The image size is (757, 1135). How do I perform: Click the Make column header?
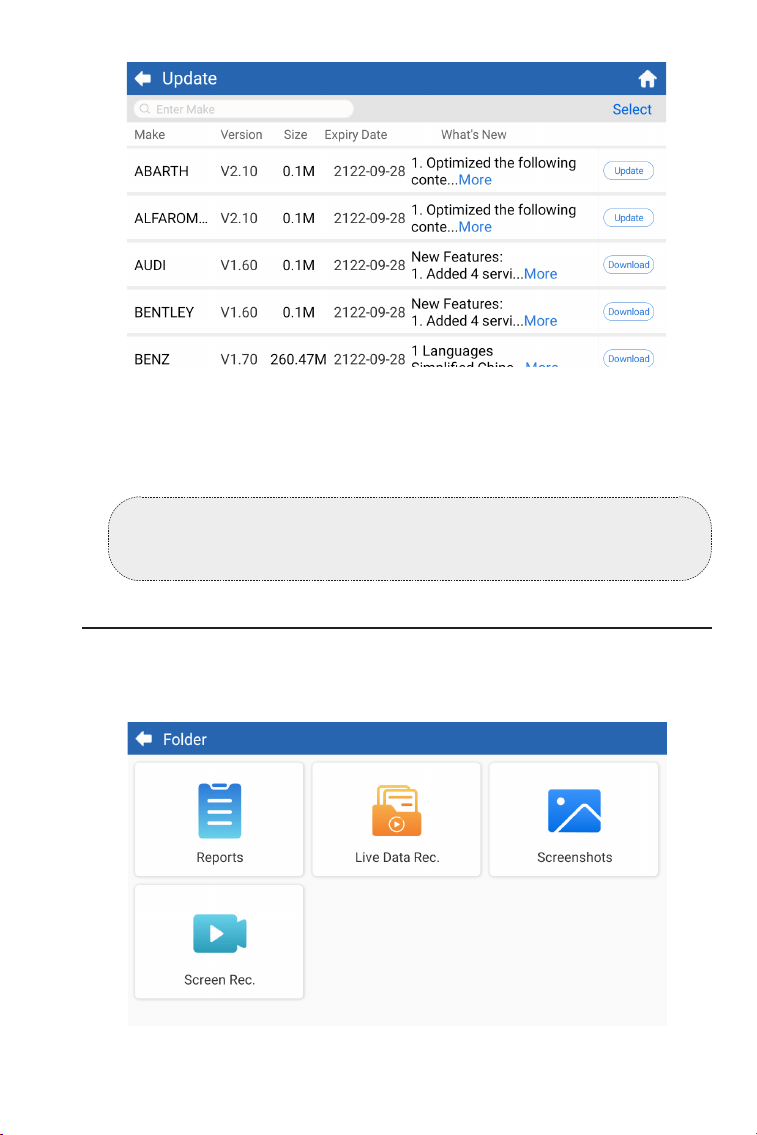coord(149,135)
